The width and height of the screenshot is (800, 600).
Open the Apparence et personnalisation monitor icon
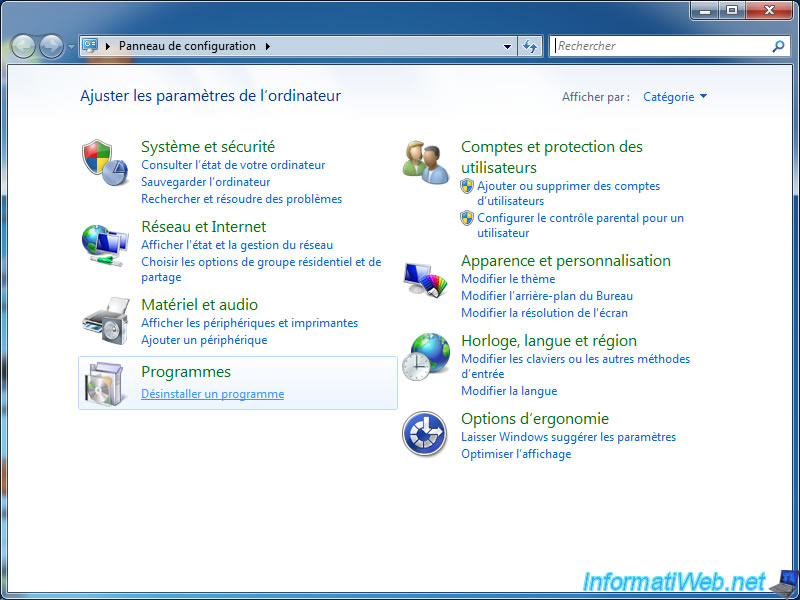click(425, 279)
